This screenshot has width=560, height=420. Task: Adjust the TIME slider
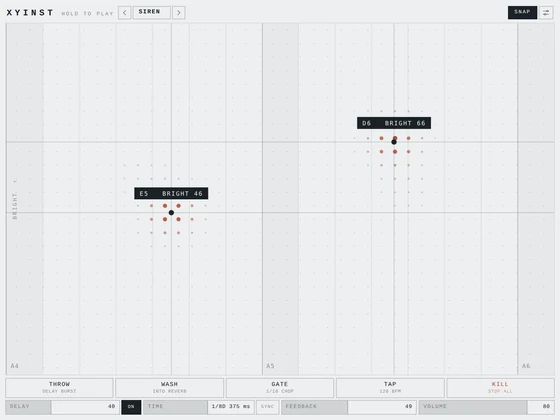[199, 407]
